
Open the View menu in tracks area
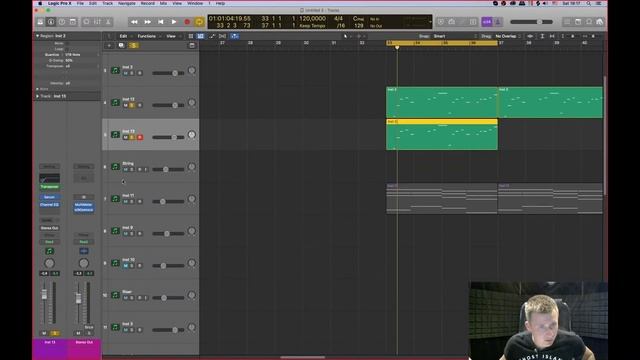(x=171, y=36)
